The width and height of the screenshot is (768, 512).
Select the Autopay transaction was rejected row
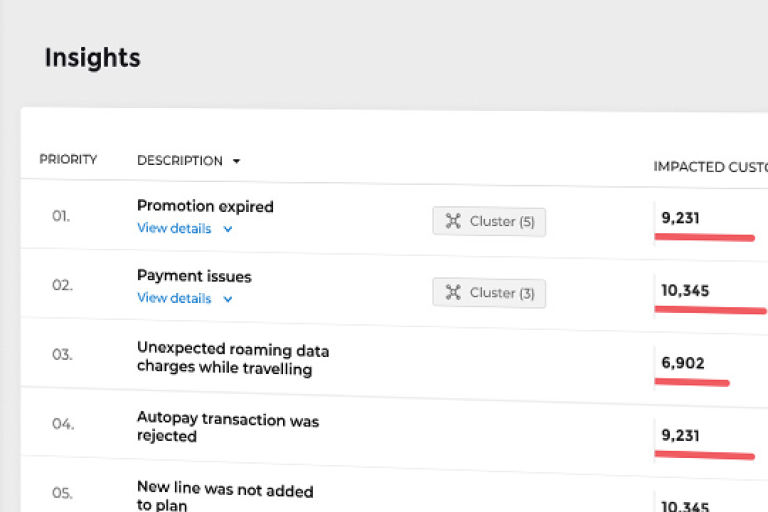click(227, 428)
